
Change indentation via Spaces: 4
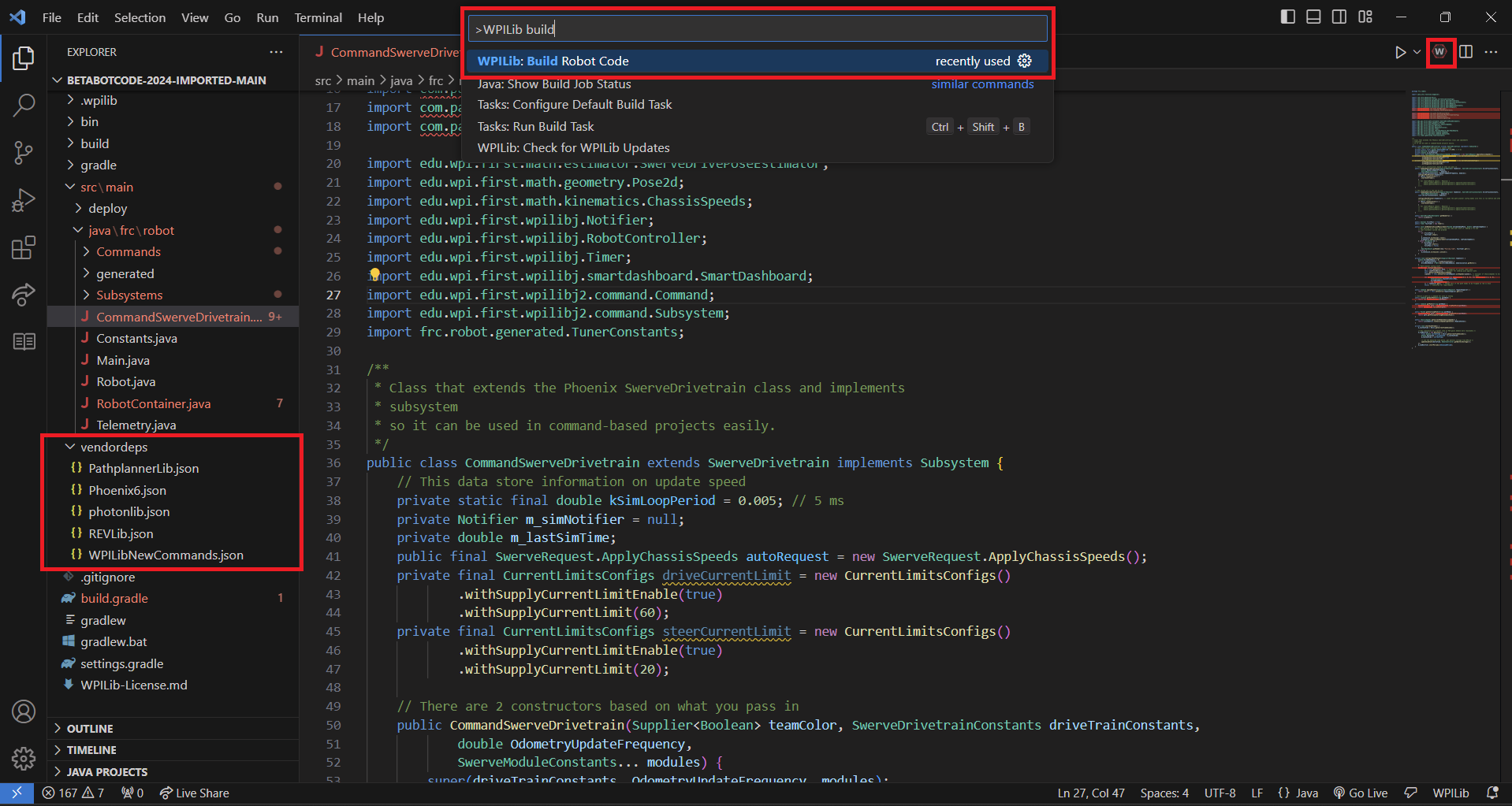[x=1164, y=793]
